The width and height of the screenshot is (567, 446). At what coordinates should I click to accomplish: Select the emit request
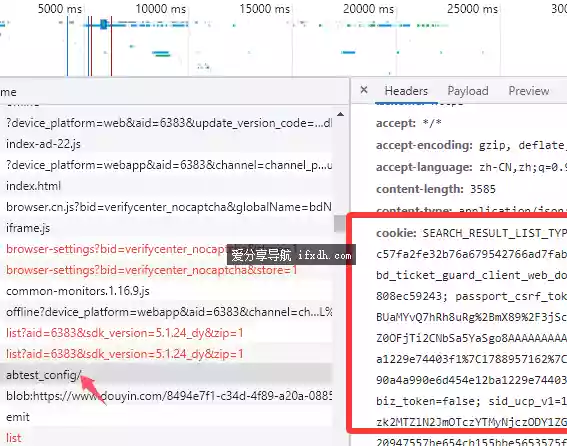point(166,417)
